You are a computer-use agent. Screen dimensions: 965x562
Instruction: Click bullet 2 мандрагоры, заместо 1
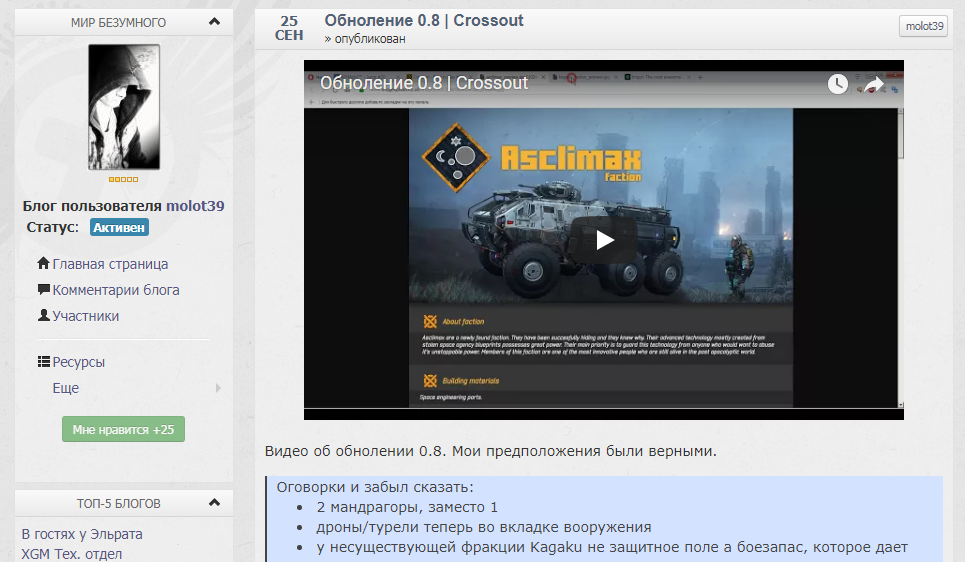(407, 507)
